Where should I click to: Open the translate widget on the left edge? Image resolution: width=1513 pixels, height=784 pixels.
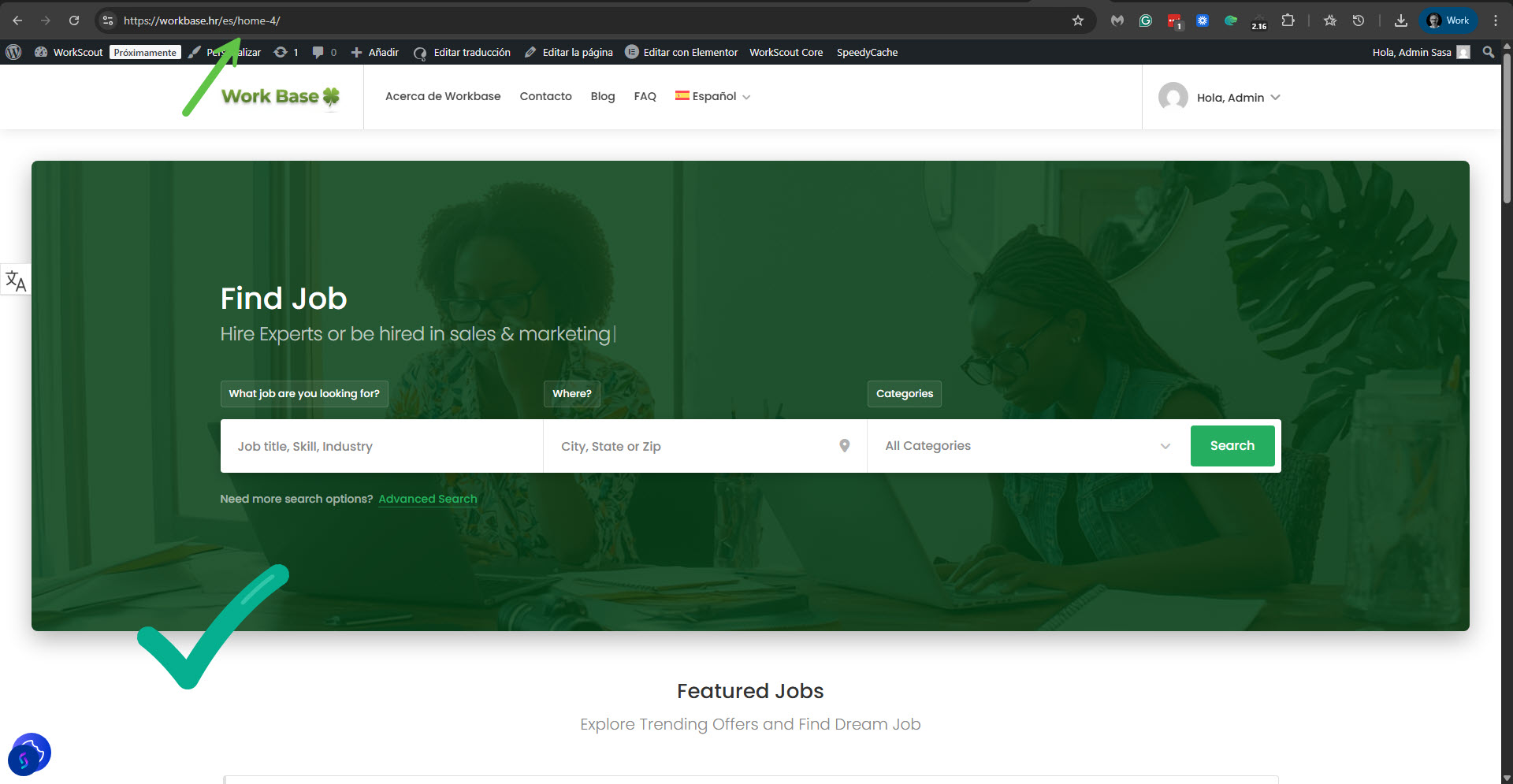click(x=15, y=280)
